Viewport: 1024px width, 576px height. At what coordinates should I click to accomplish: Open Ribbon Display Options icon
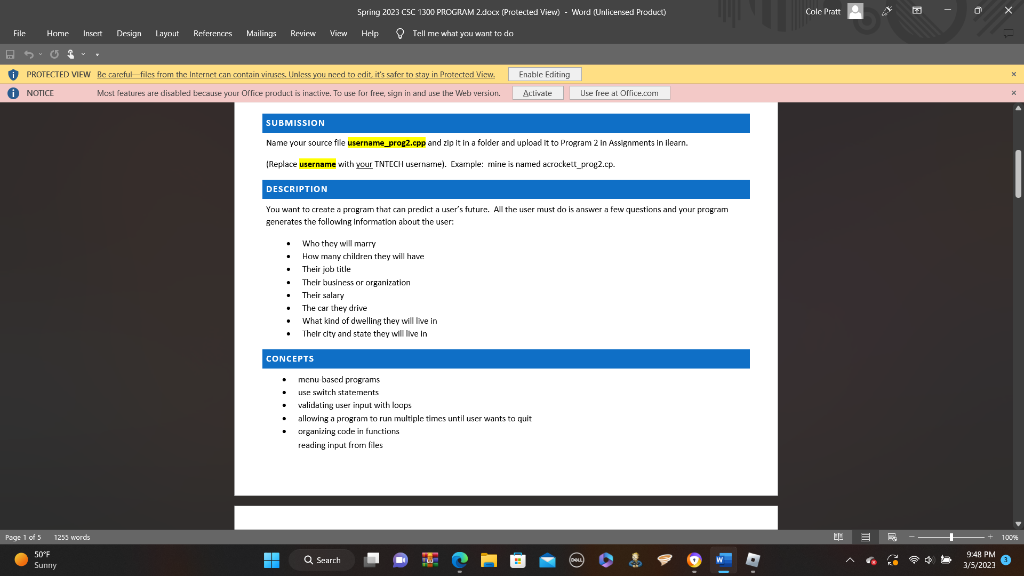pyautogui.click(x=917, y=10)
